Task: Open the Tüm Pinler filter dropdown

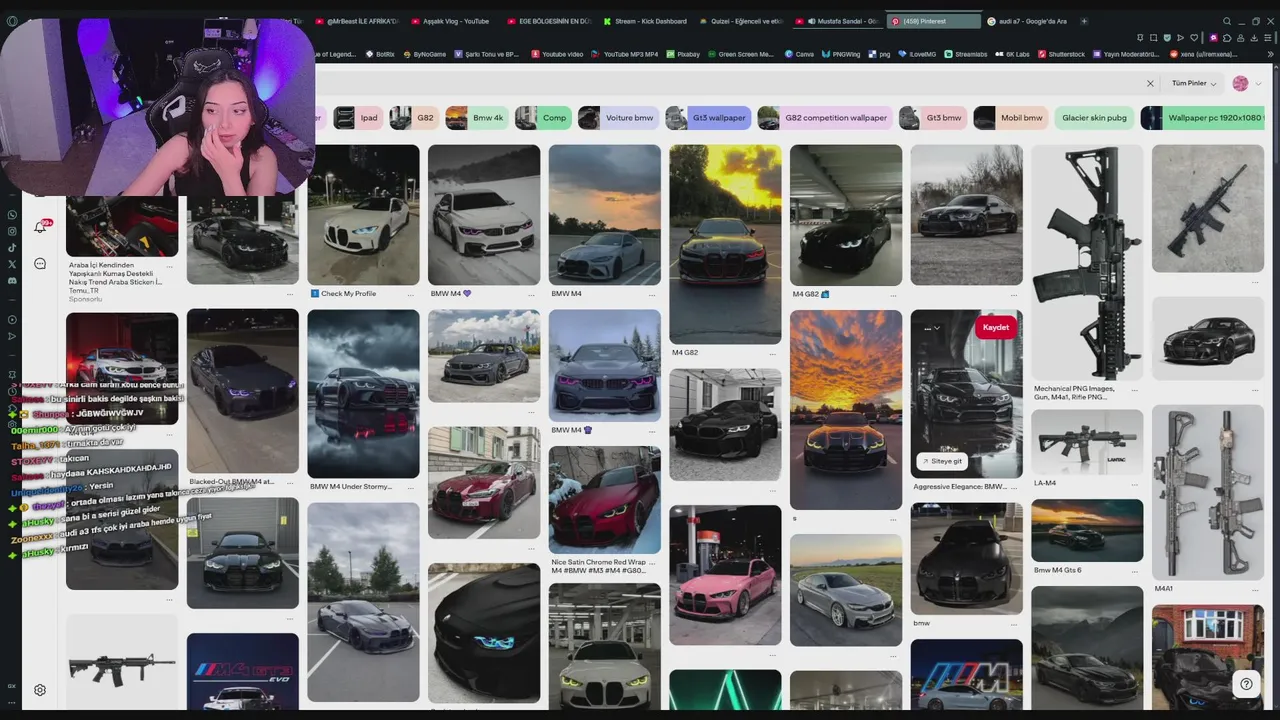Action: tap(1194, 84)
